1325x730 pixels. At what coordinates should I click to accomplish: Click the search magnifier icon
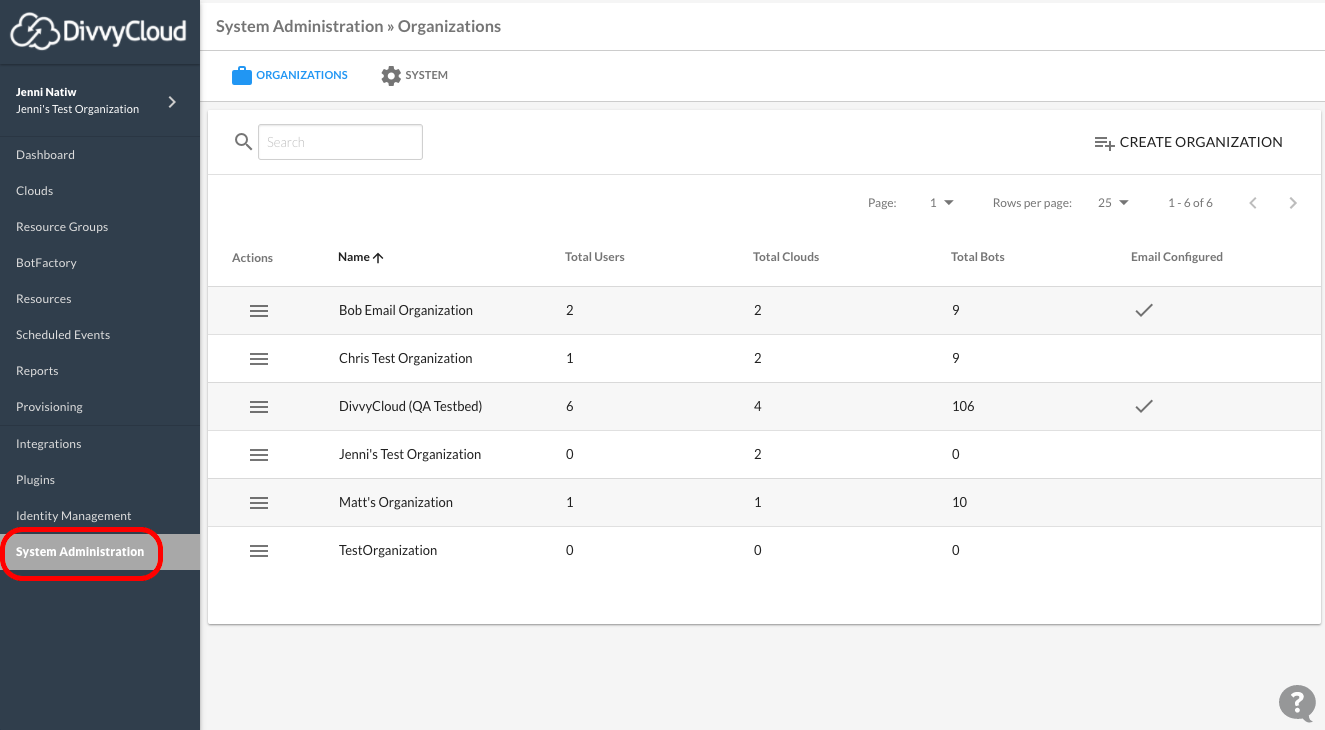point(243,142)
